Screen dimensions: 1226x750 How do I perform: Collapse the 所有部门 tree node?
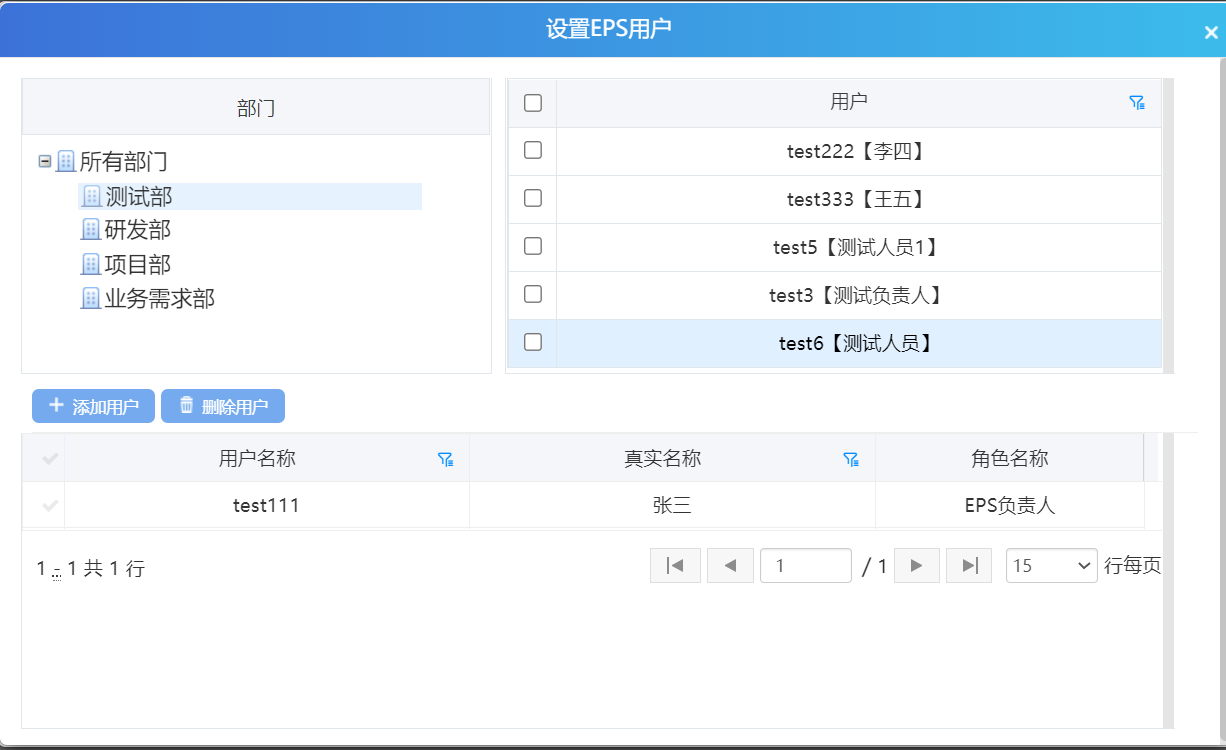[45, 161]
